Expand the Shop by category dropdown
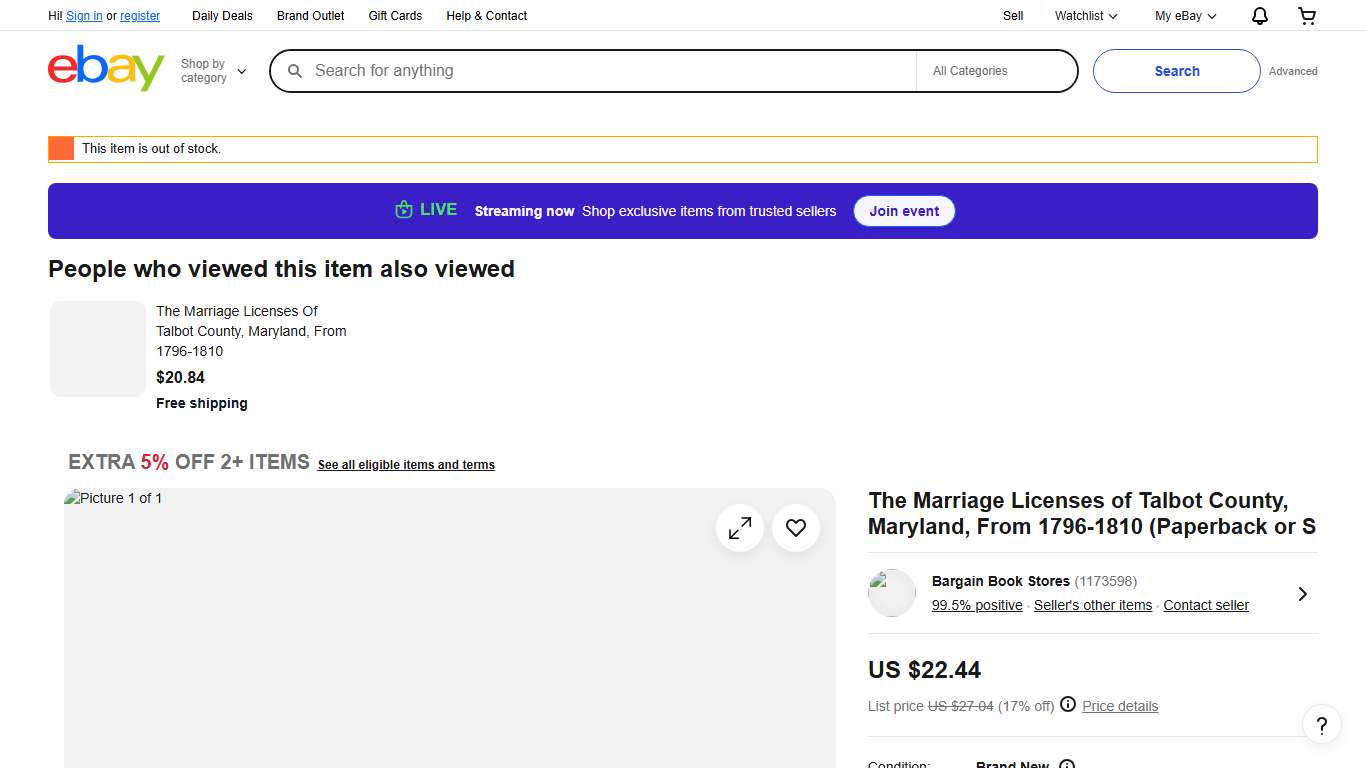This screenshot has width=1366, height=768. click(213, 71)
